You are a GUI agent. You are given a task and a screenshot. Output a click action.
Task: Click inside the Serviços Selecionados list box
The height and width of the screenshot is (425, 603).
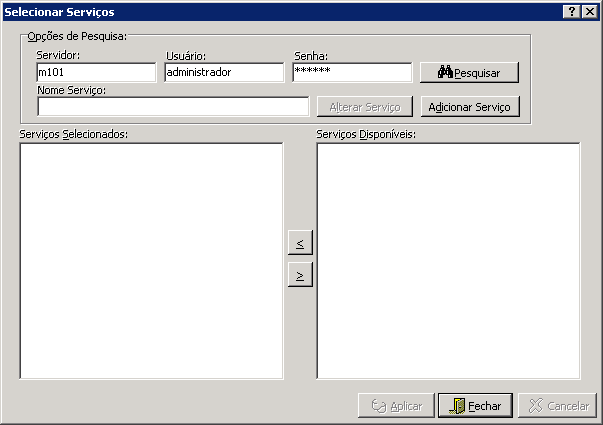tap(151, 260)
